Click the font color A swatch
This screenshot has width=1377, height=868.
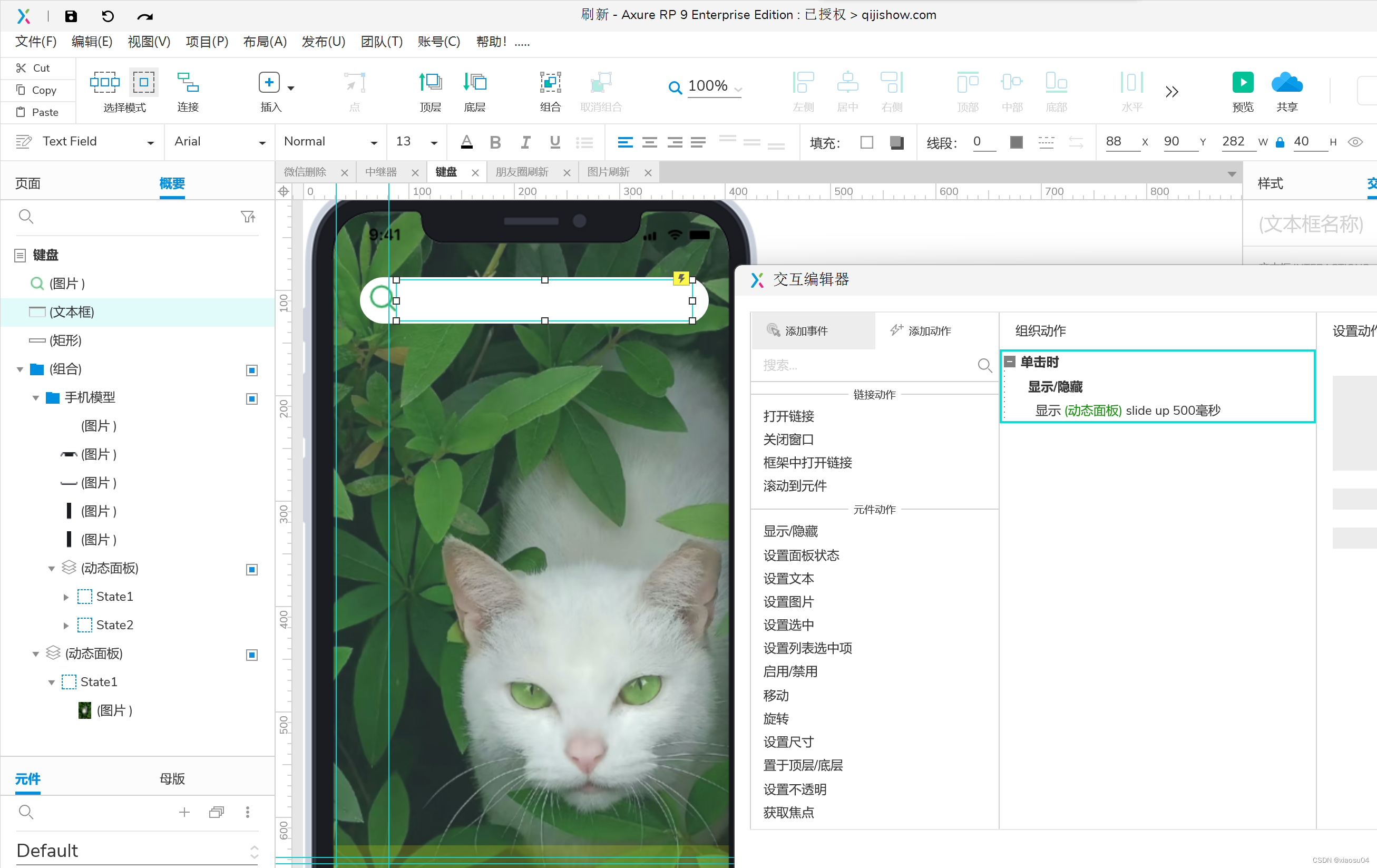coord(466,142)
